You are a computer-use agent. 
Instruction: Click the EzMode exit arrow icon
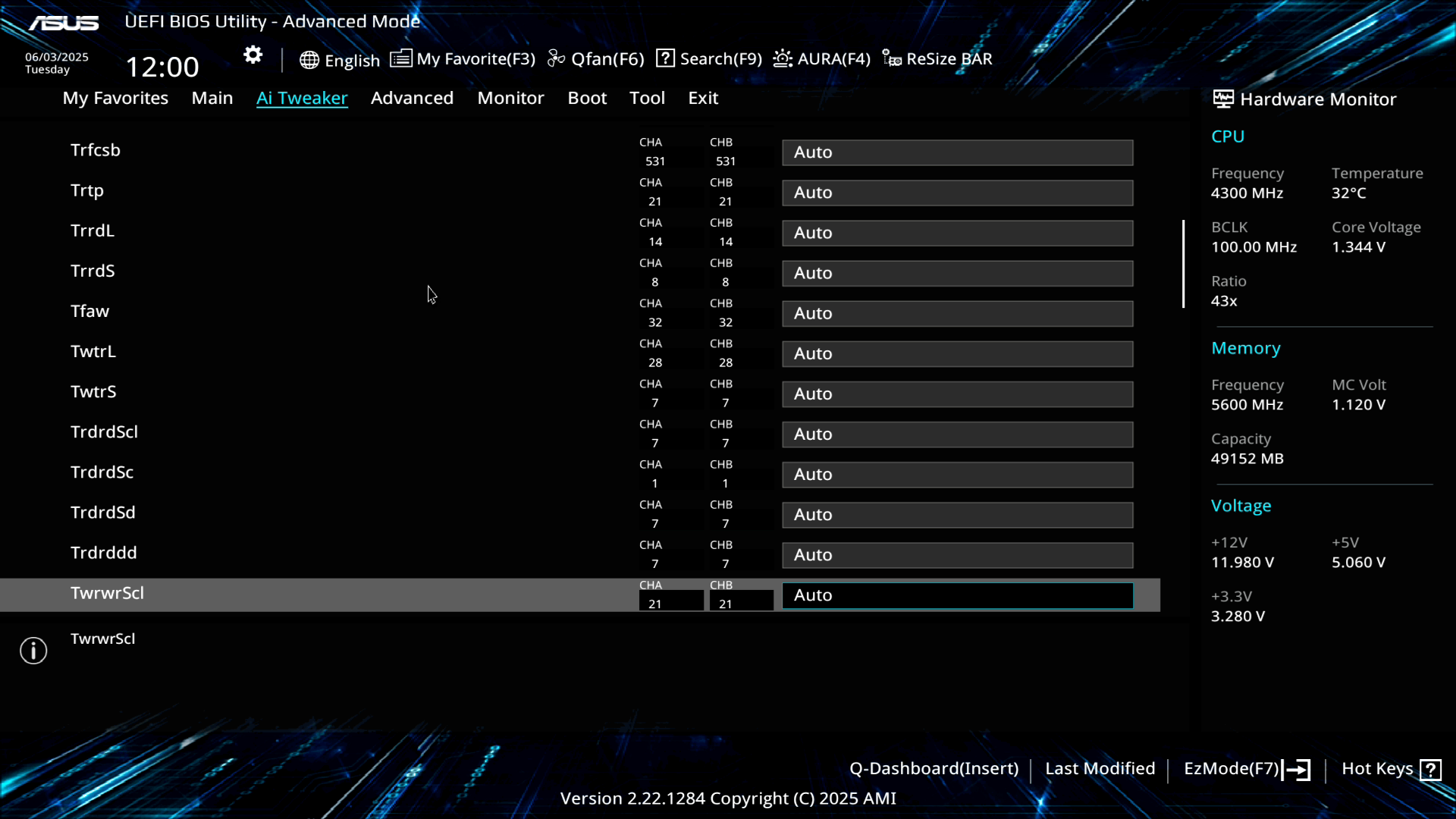[x=1297, y=770]
